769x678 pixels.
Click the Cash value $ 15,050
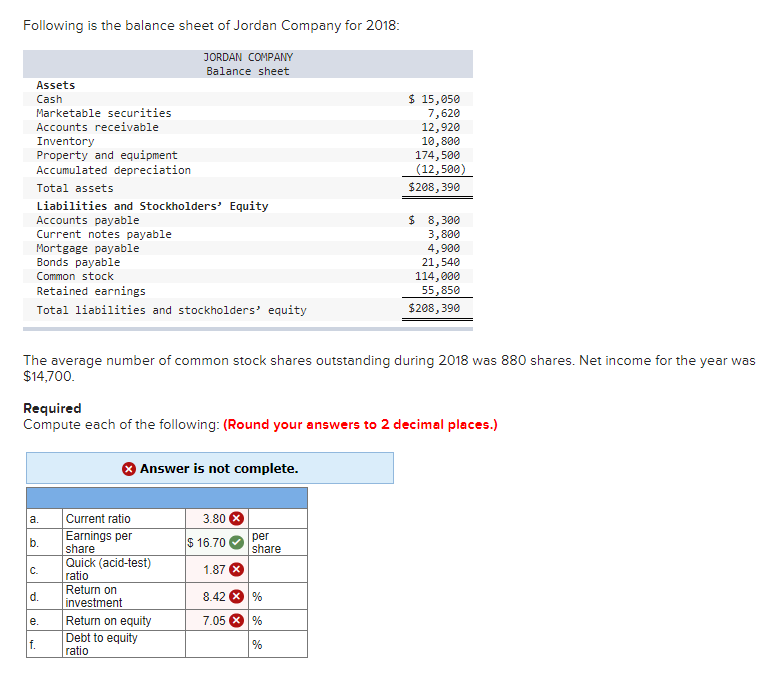[x=434, y=99]
